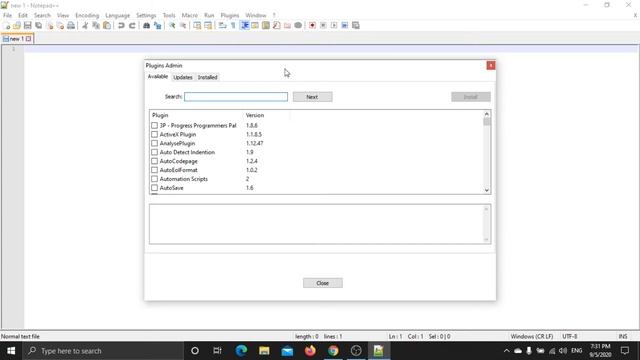The width and height of the screenshot is (640, 360).
Task: Click the Playback macro icon
Action: [334, 25]
